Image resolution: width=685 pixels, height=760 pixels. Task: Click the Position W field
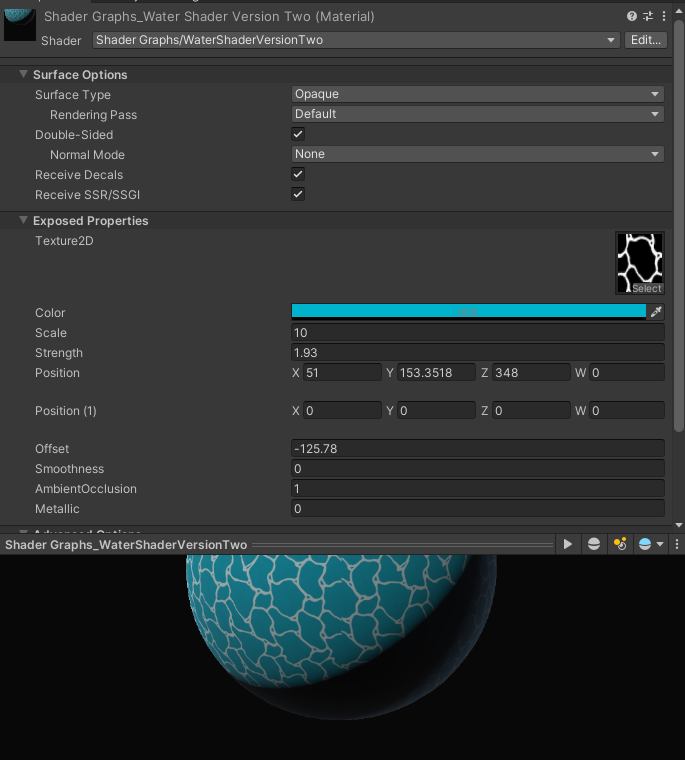626,372
